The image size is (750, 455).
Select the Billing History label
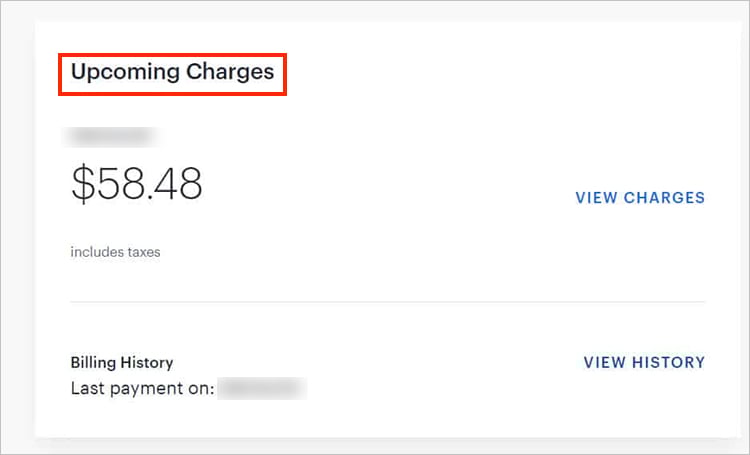(121, 362)
